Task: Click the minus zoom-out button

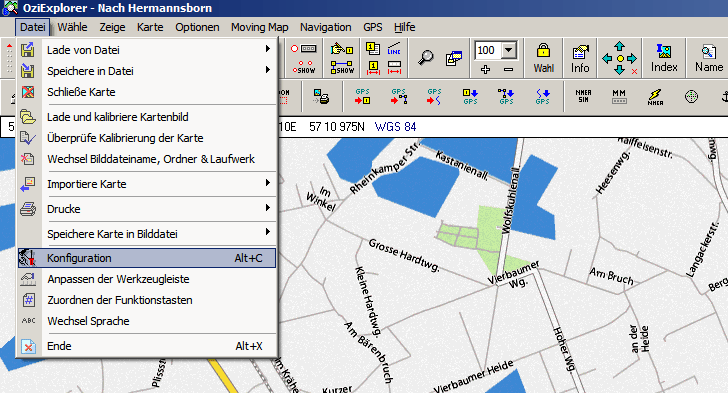Action: (508, 70)
